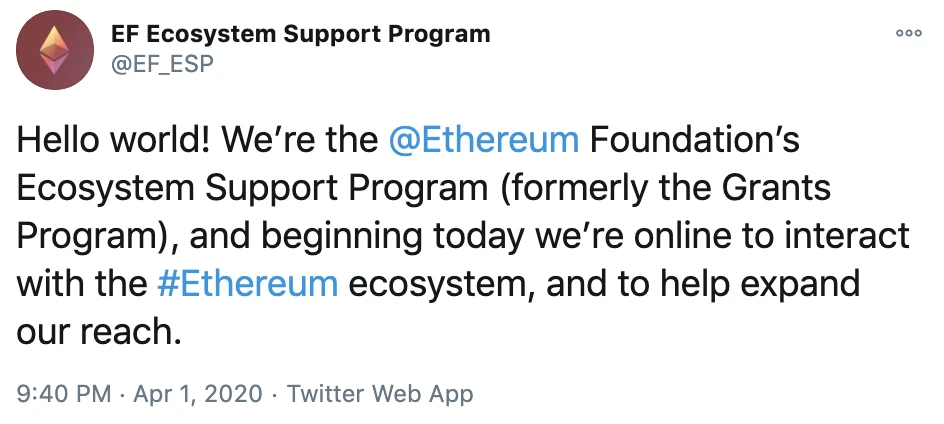
Task: Click the "We're the" text before the mention
Action: [300, 140]
